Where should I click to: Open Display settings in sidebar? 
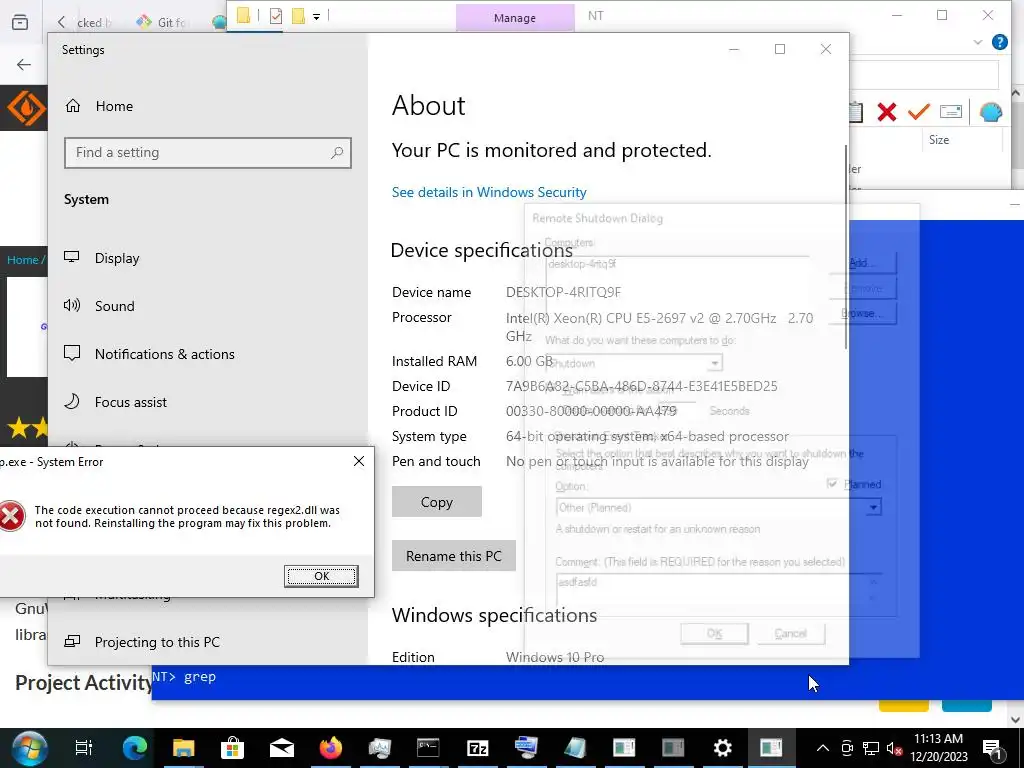tap(102, 258)
